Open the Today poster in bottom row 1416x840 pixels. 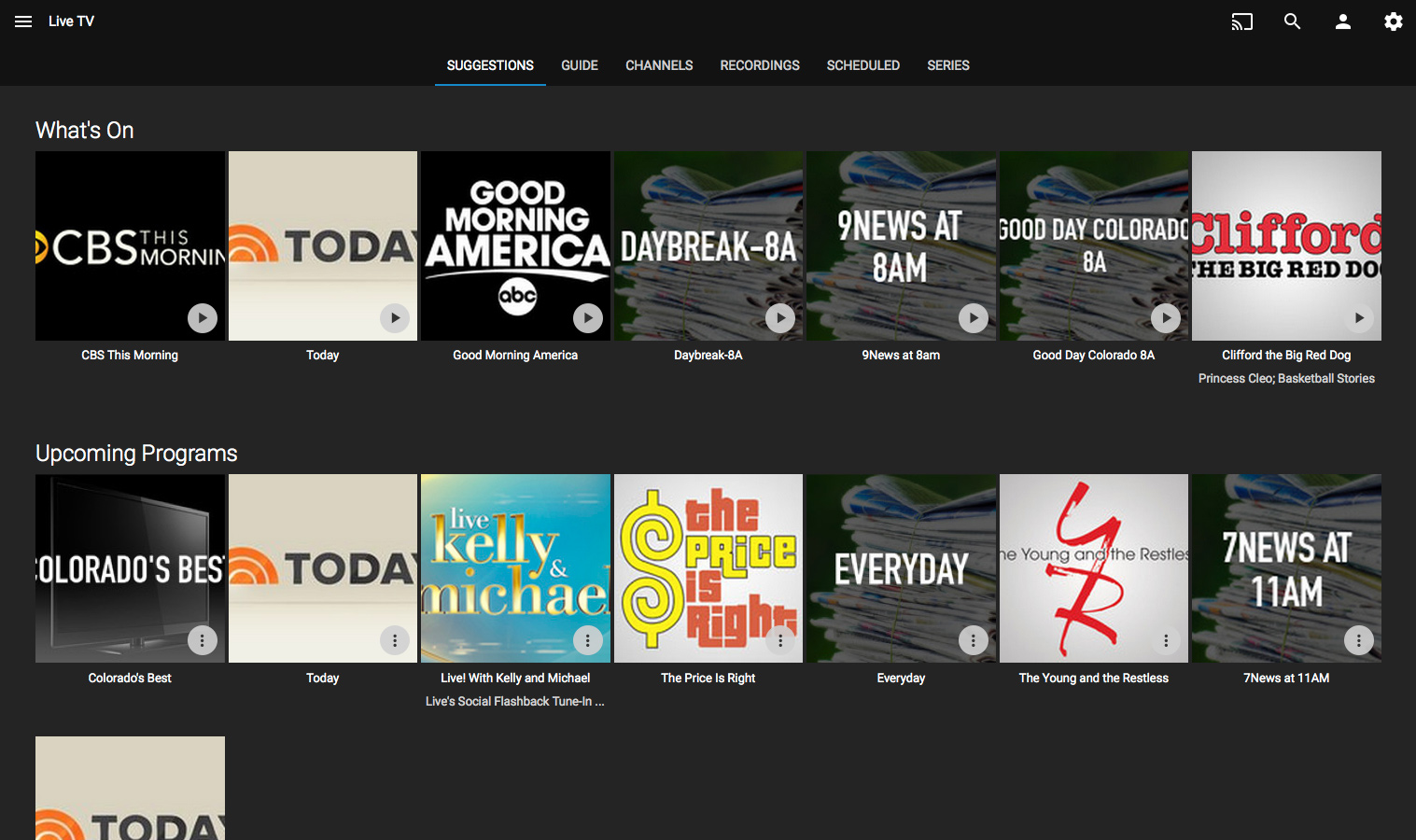[x=130, y=788]
